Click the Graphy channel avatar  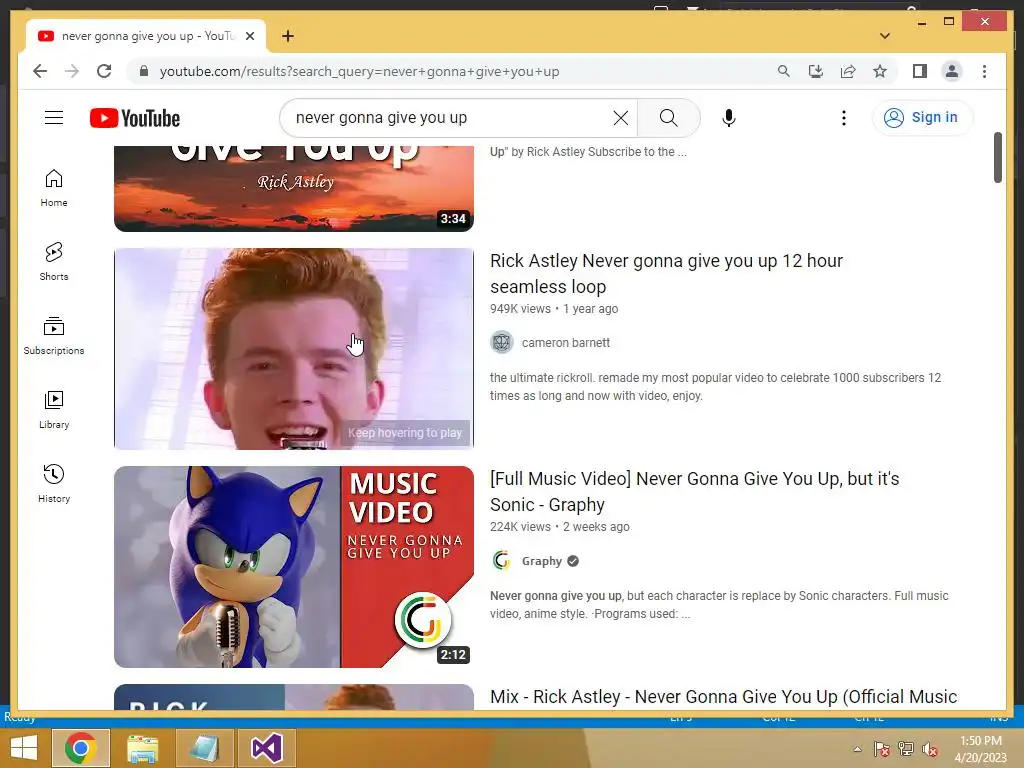coord(502,560)
